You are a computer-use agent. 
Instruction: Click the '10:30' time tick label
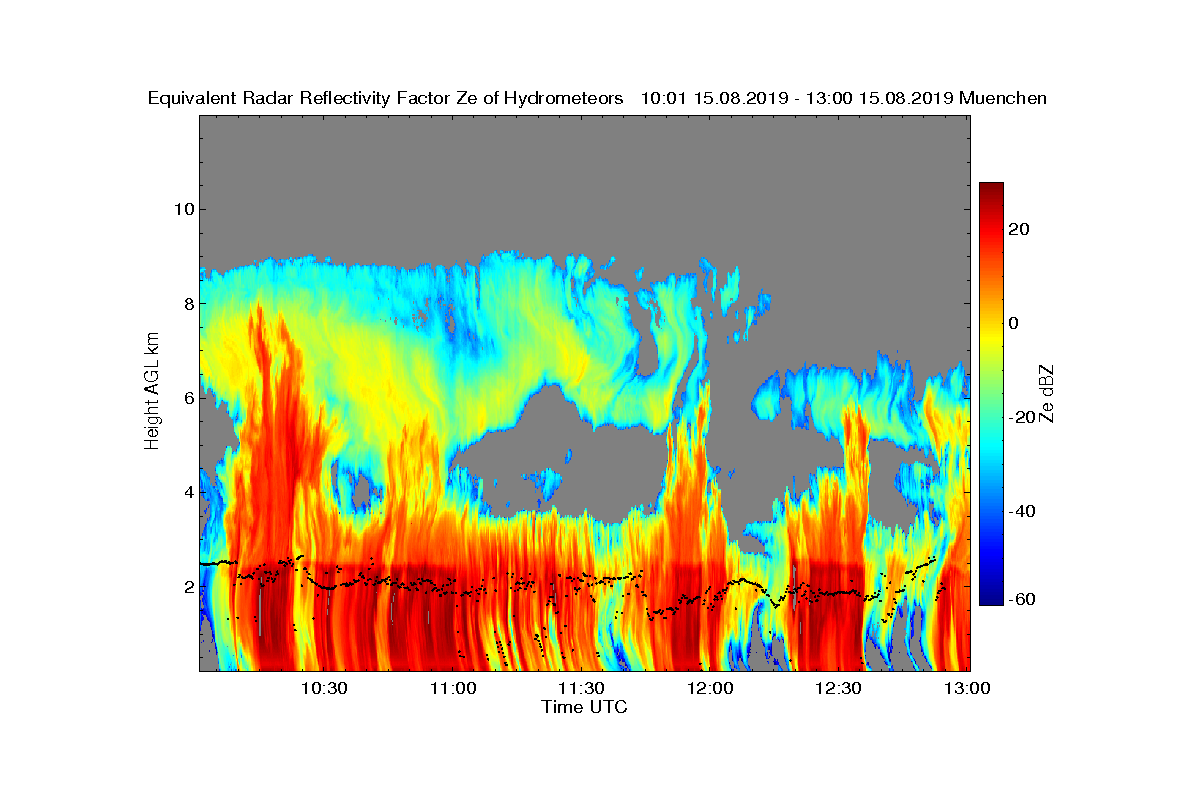(324, 688)
